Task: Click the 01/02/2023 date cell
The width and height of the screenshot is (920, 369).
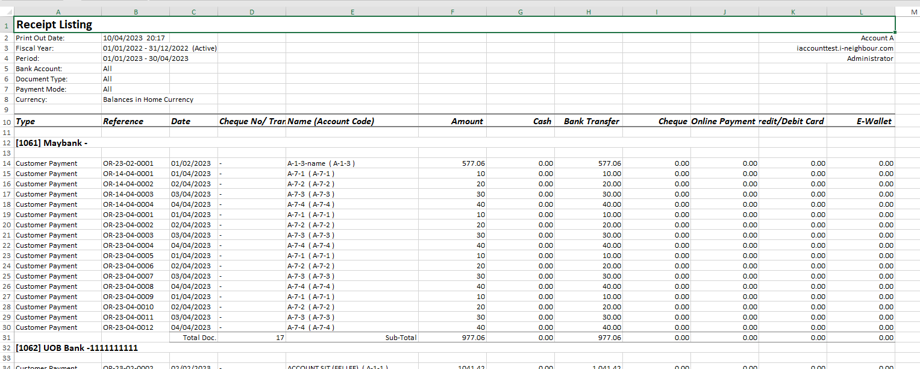Action: click(x=193, y=163)
